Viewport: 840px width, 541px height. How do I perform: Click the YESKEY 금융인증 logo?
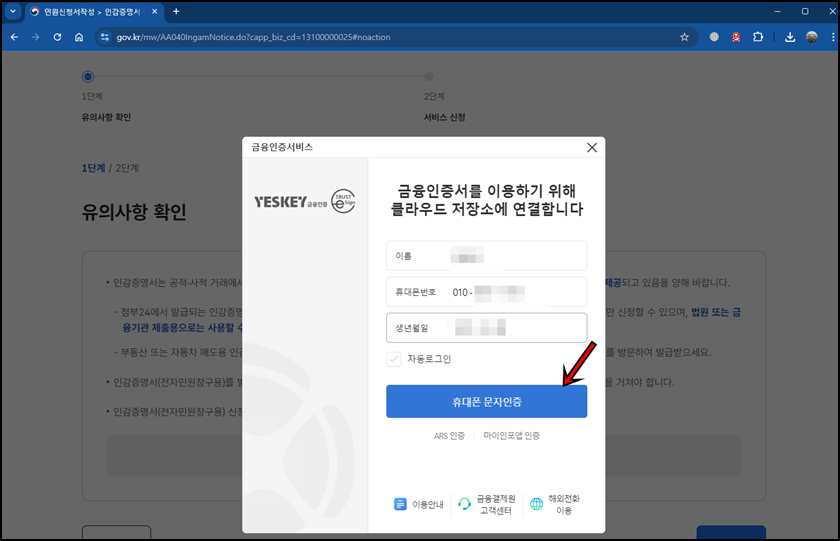[290, 202]
